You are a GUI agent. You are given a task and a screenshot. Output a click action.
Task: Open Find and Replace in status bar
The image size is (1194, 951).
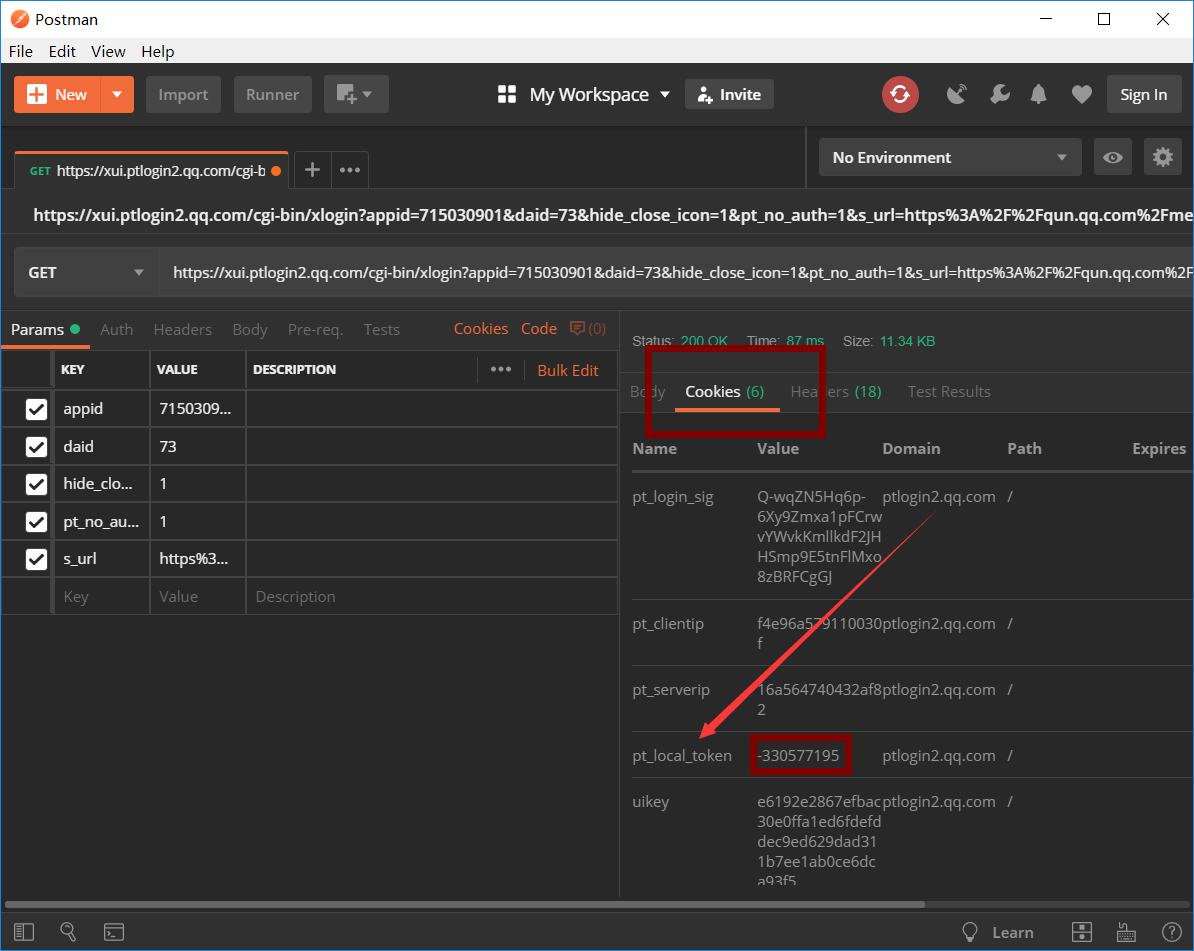pyautogui.click(x=68, y=931)
